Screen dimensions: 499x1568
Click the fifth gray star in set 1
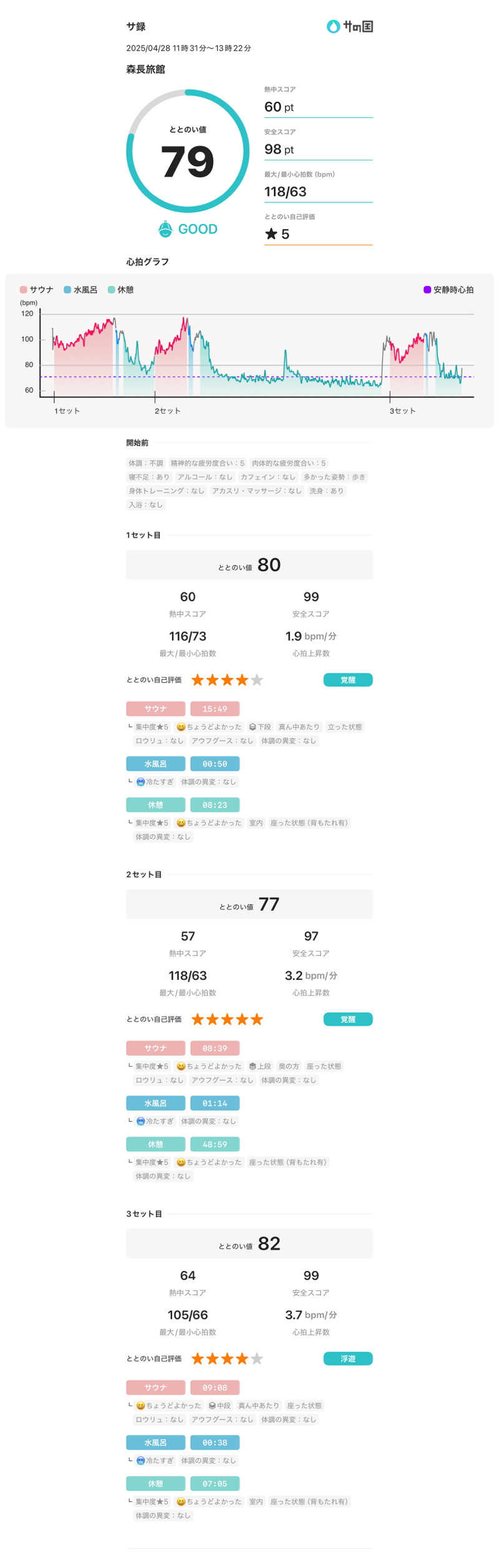point(257,680)
